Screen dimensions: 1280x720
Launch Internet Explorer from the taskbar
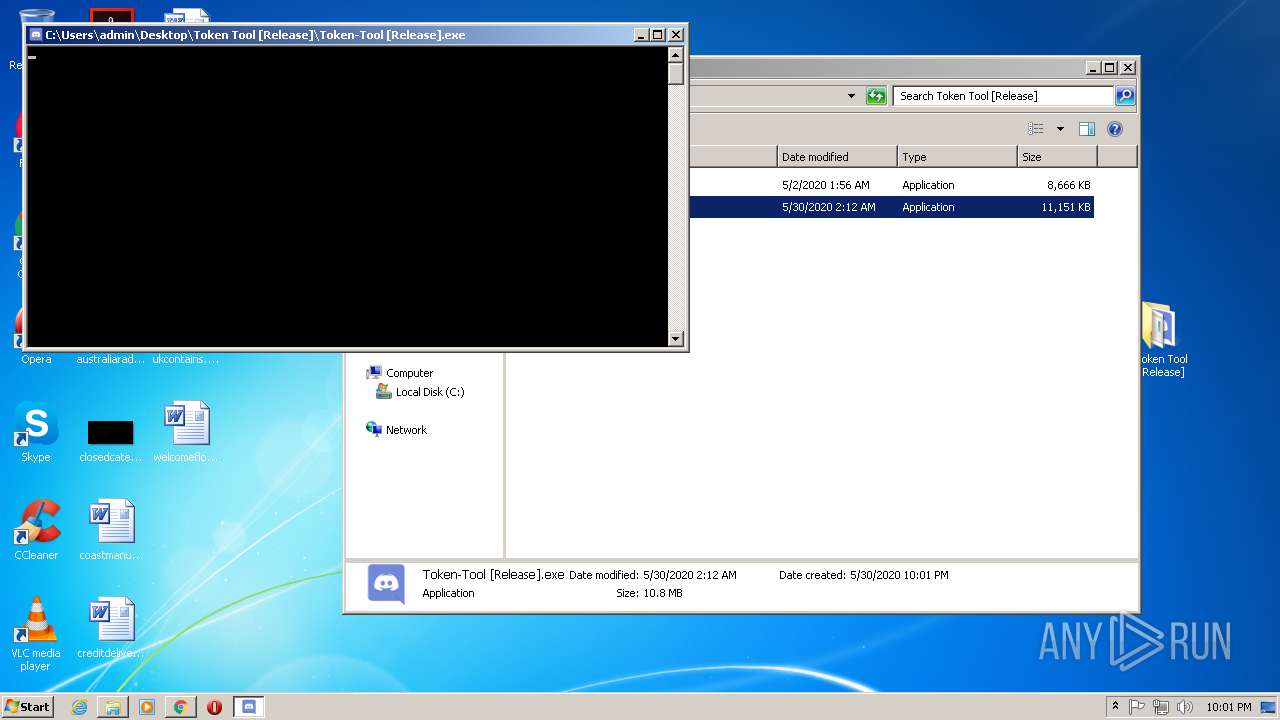pyautogui.click(x=79, y=707)
